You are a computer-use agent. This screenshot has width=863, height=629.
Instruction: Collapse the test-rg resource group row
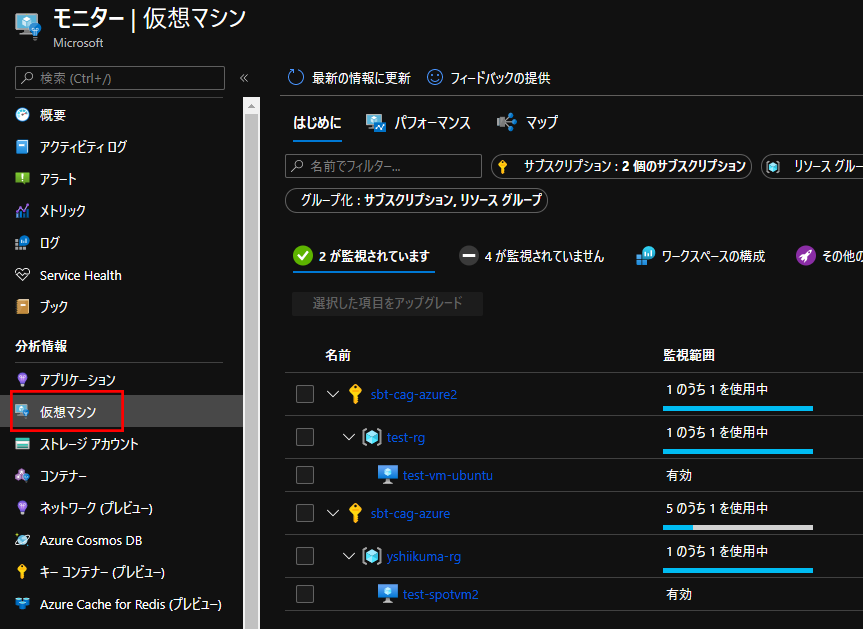(x=348, y=437)
